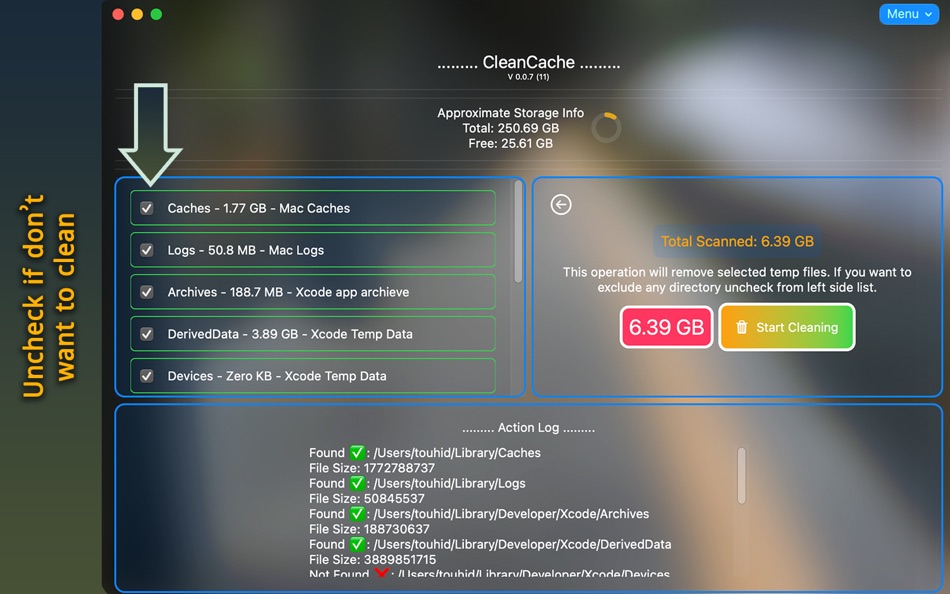Click the CleanCache title text
The height and width of the screenshot is (594, 950).
[528, 62]
